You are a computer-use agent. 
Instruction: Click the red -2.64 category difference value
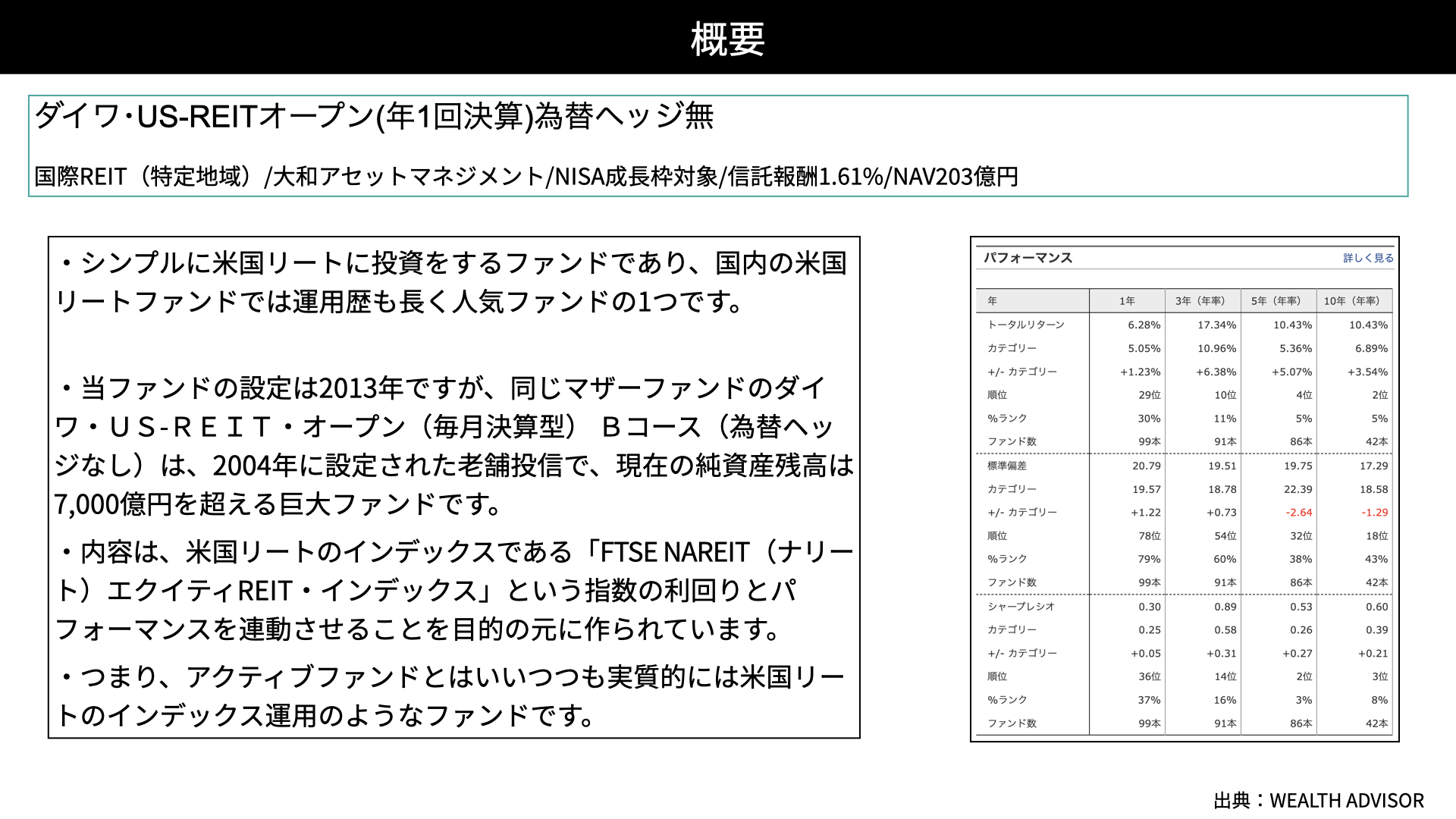click(x=1299, y=513)
